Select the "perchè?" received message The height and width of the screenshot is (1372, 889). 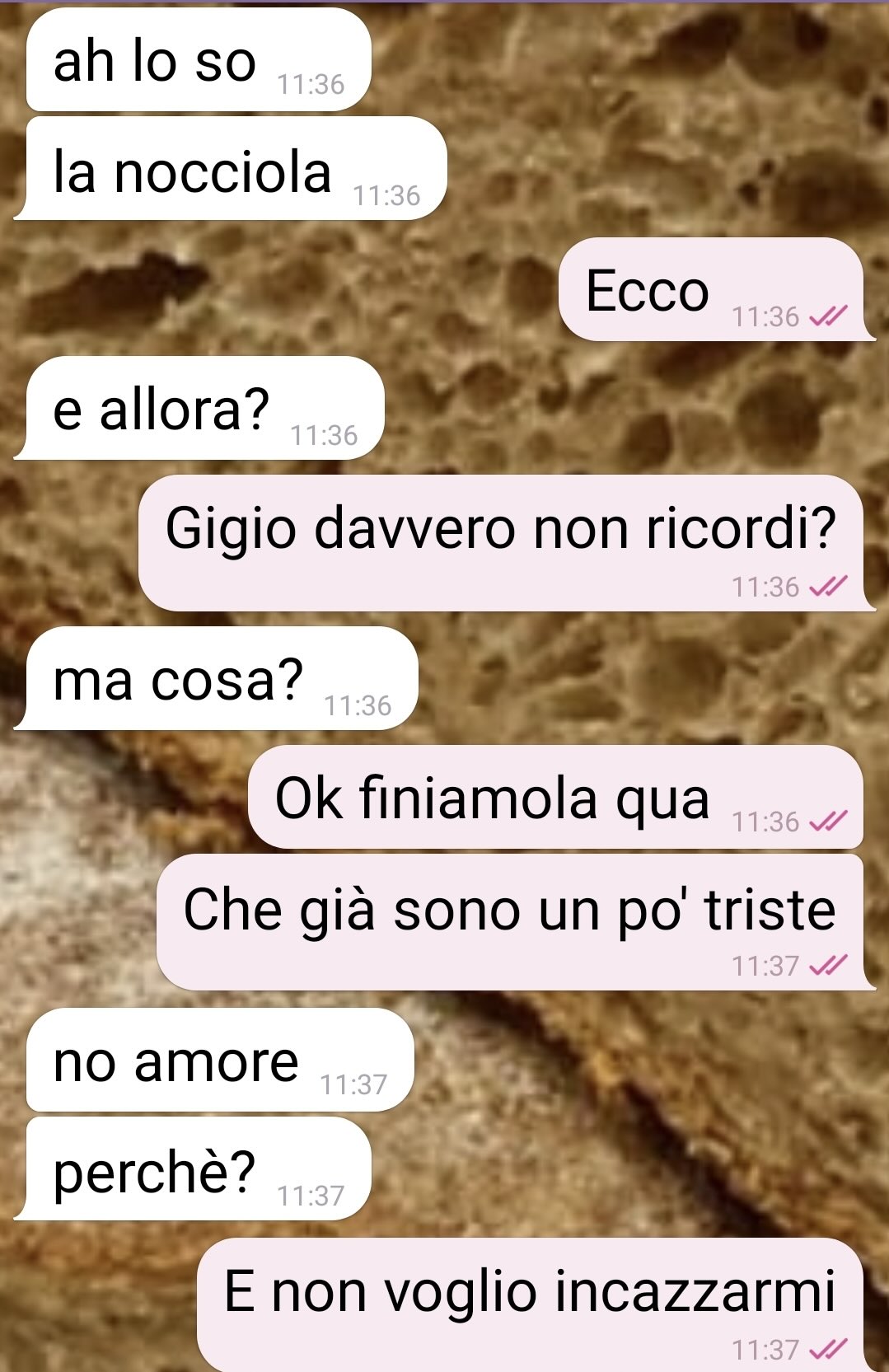click(x=193, y=1168)
